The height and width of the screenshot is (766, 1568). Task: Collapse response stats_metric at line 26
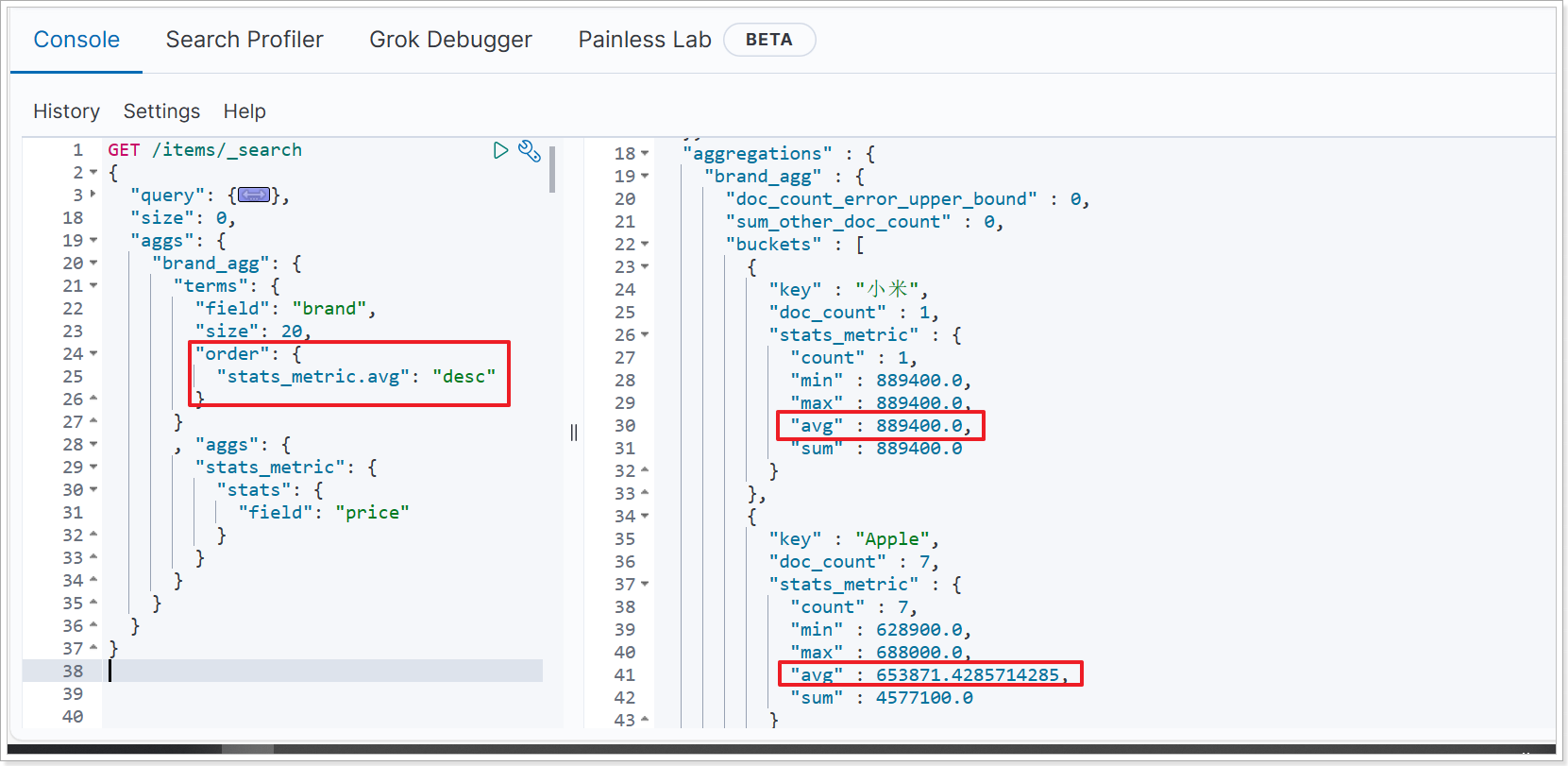click(x=645, y=334)
